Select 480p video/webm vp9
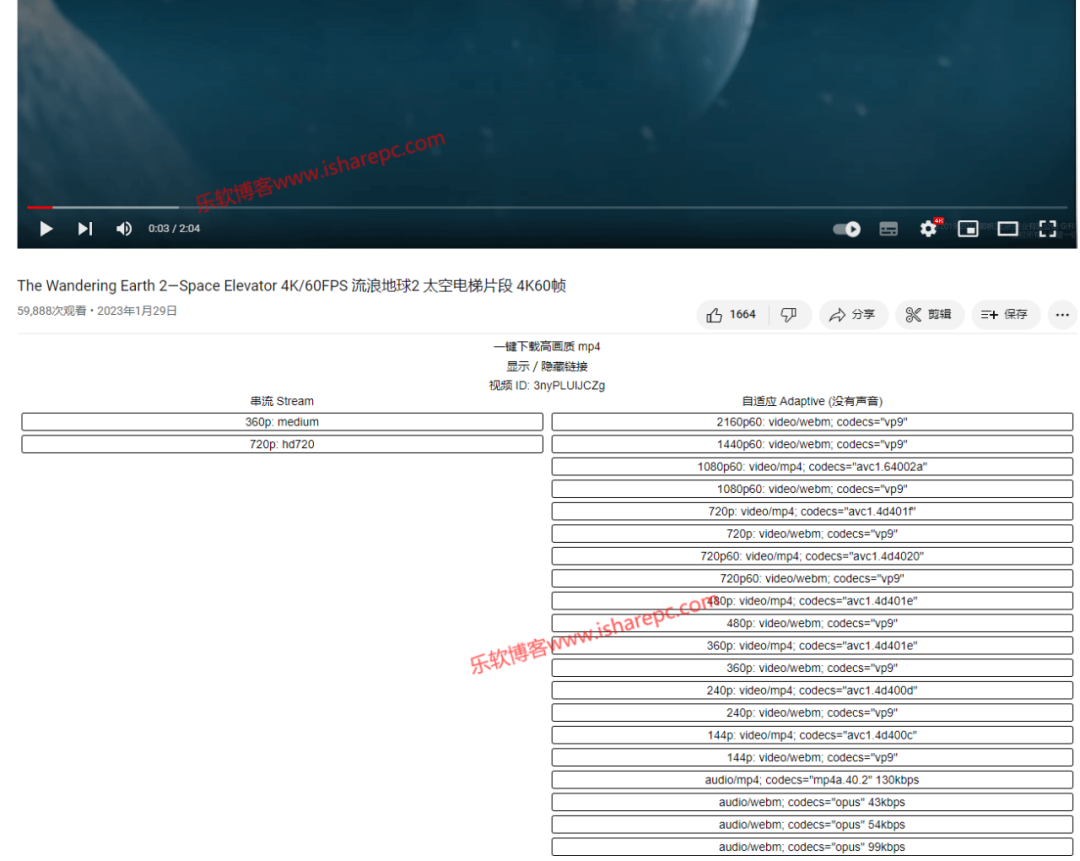Screen dimensions: 1080x861 pos(812,623)
